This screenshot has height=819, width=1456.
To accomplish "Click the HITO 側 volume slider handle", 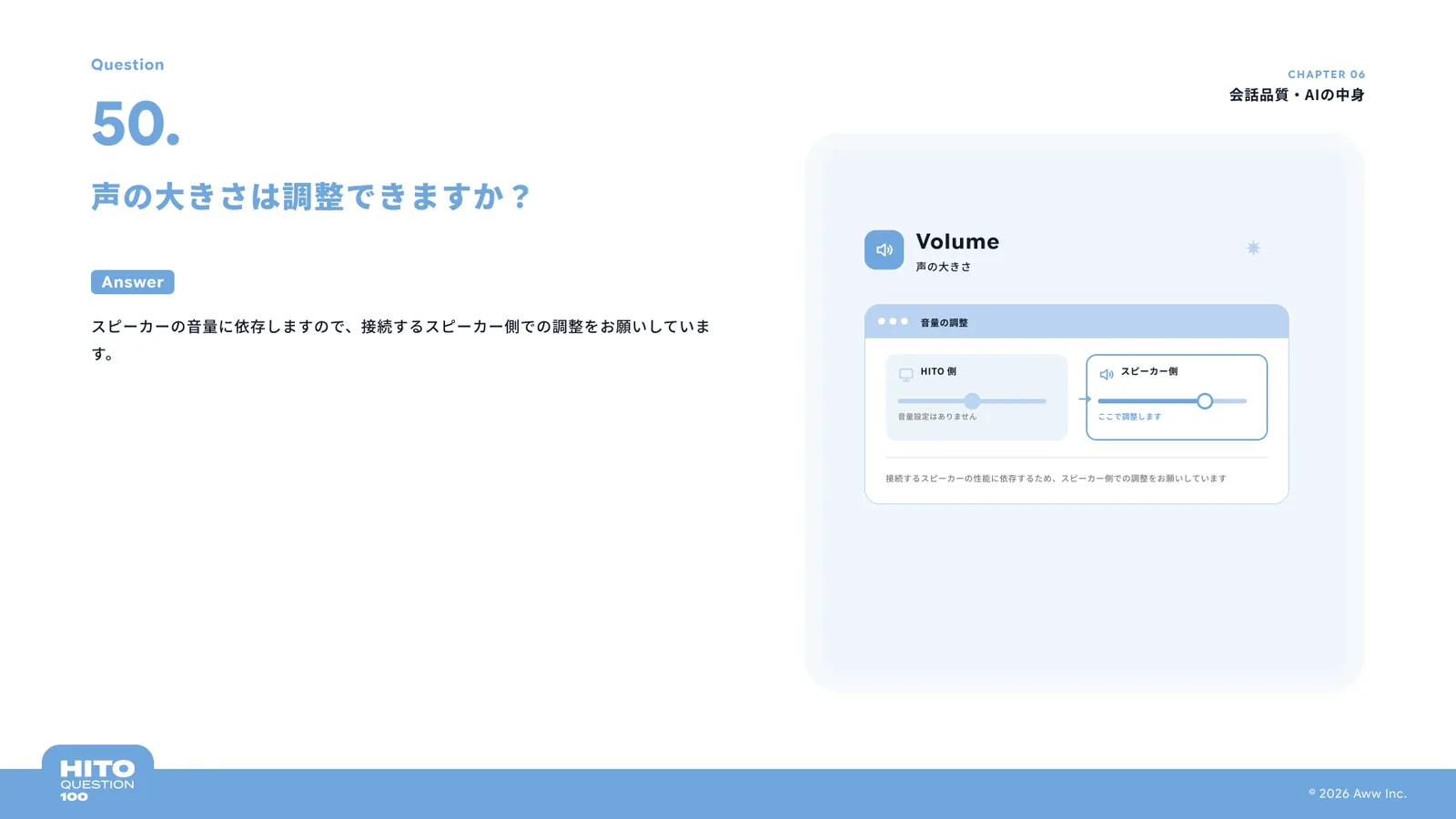I will 972,401.
